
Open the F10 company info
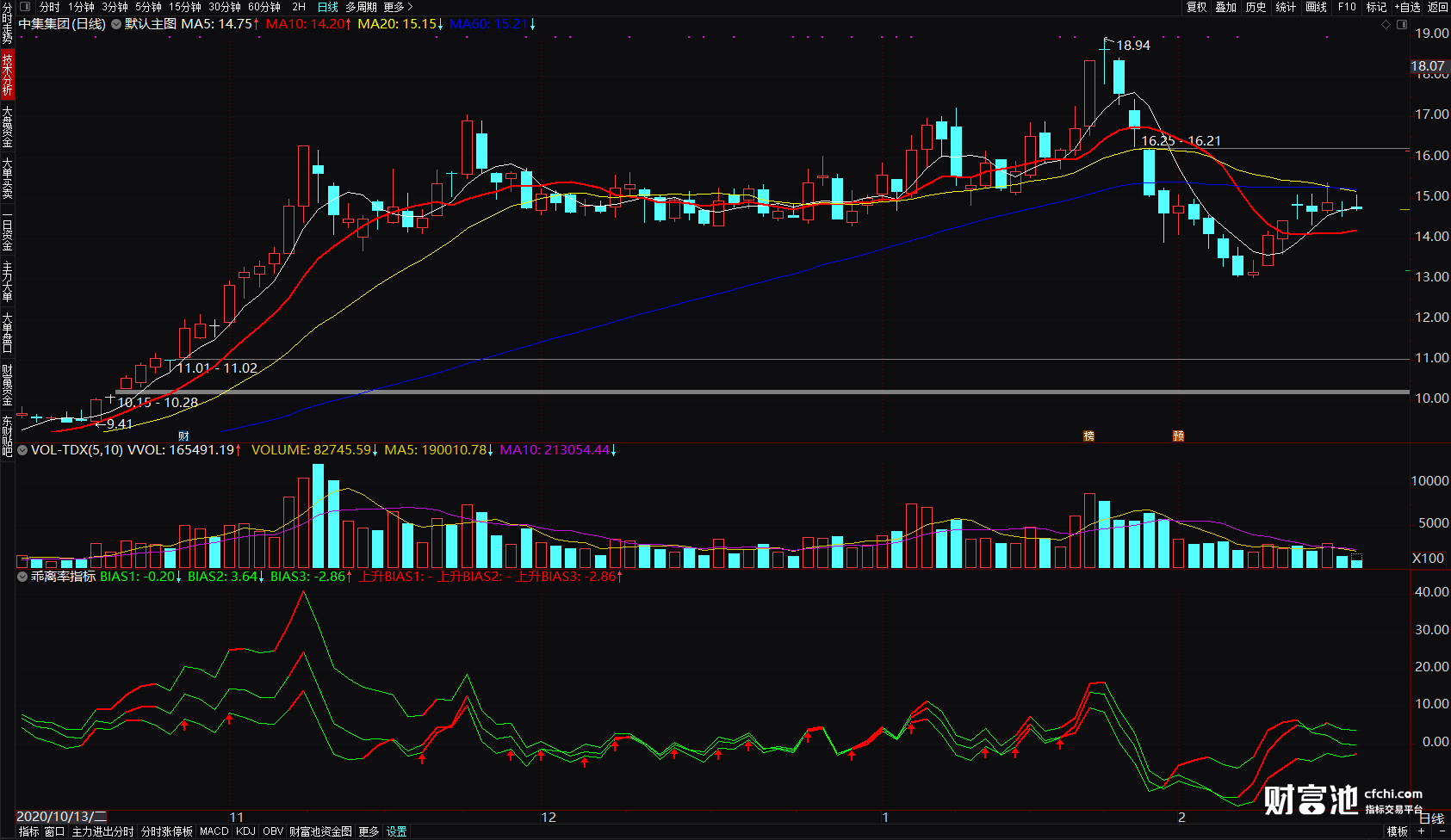click(x=1347, y=7)
